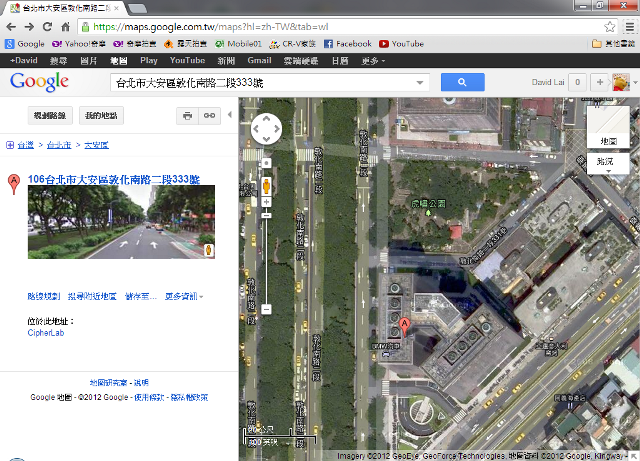This screenshot has width=640, height=461.
Task: Click the red A marker on the map
Action: 404,327
